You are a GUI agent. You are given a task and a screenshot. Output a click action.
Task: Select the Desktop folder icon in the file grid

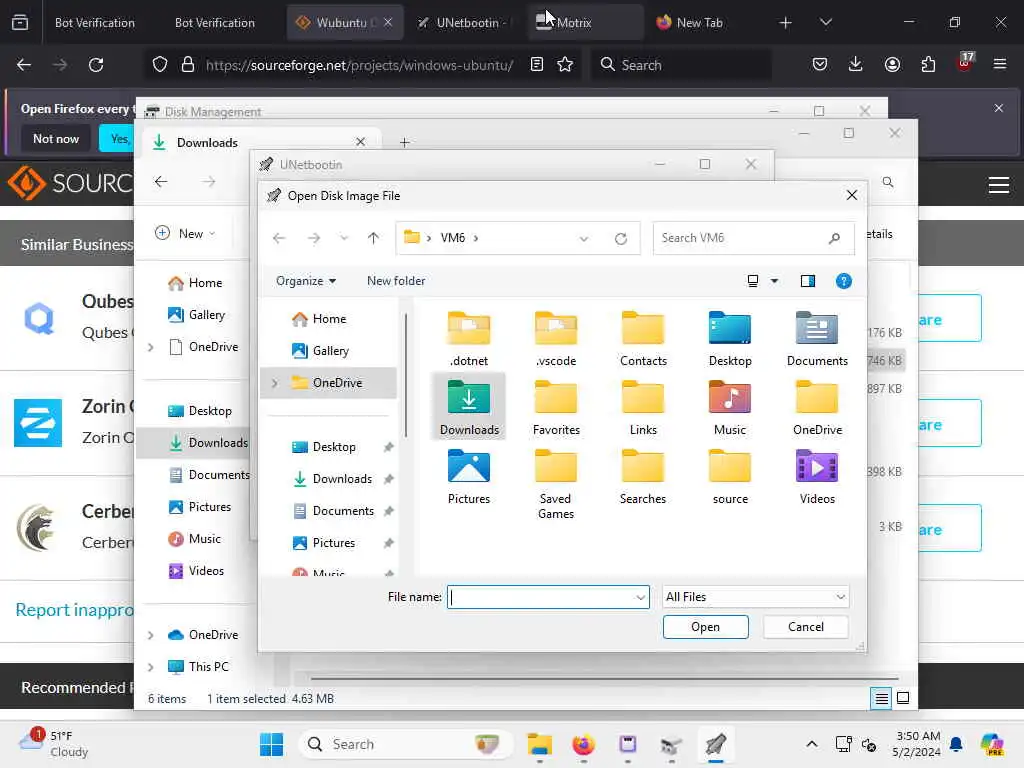pyautogui.click(x=729, y=338)
